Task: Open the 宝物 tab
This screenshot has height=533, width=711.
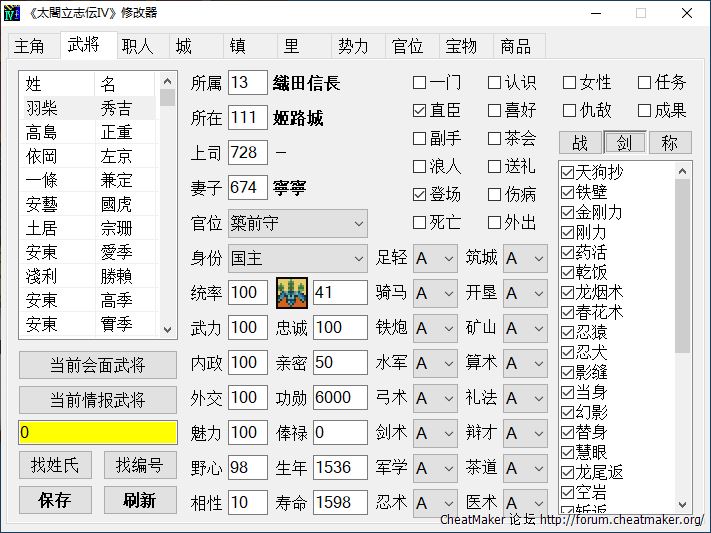Action: click(461, 46)
